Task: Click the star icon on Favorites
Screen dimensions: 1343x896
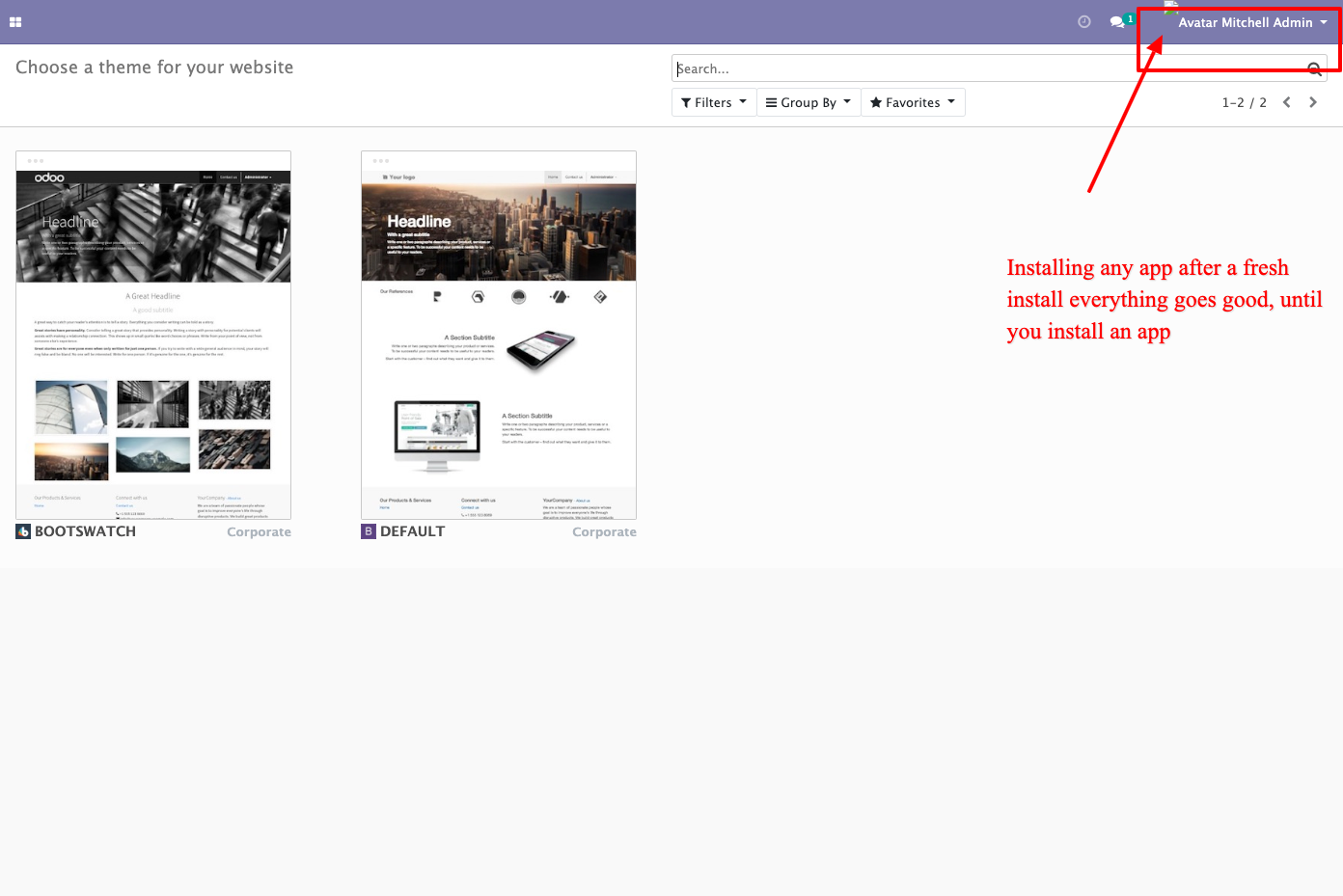Action: pyautogui.click(x=875, y=101)
